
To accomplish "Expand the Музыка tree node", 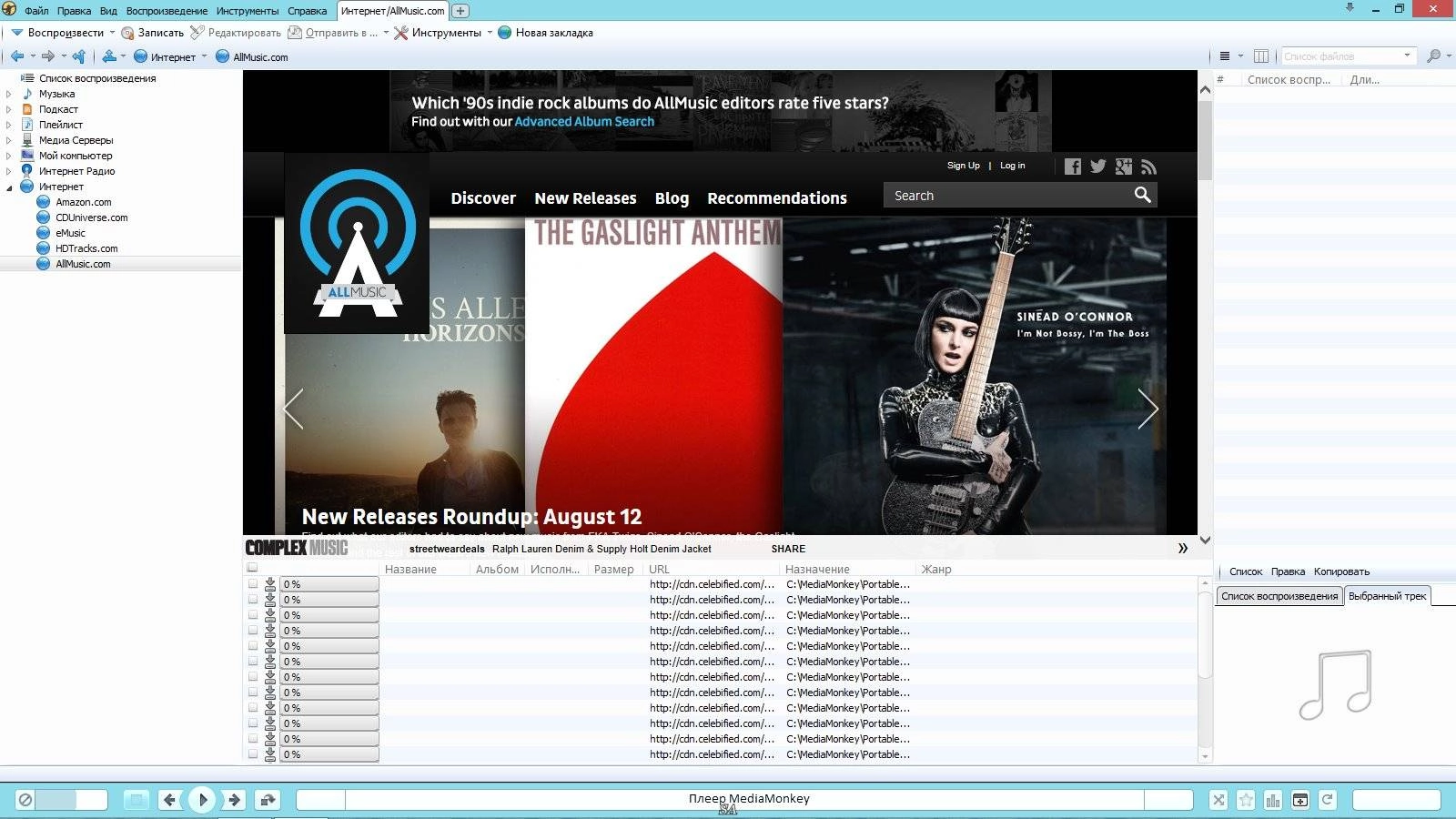I will pos(9,94).
